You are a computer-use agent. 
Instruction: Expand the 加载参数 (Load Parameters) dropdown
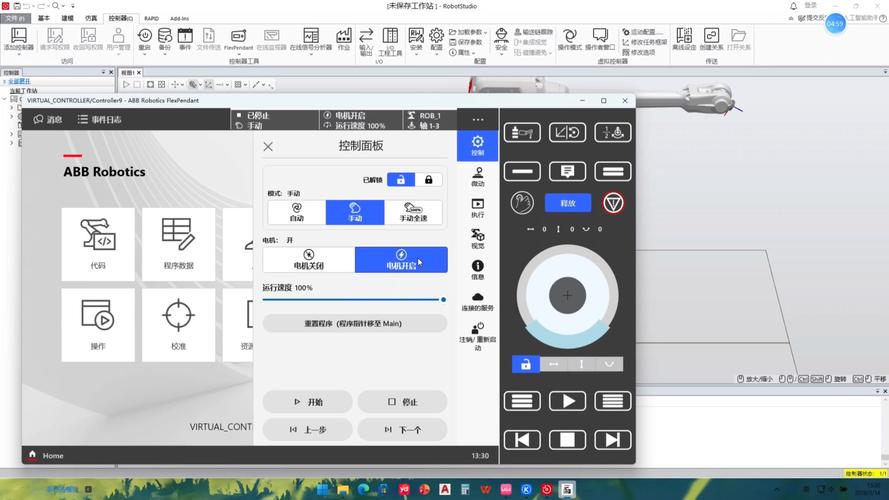pos(485,32)
